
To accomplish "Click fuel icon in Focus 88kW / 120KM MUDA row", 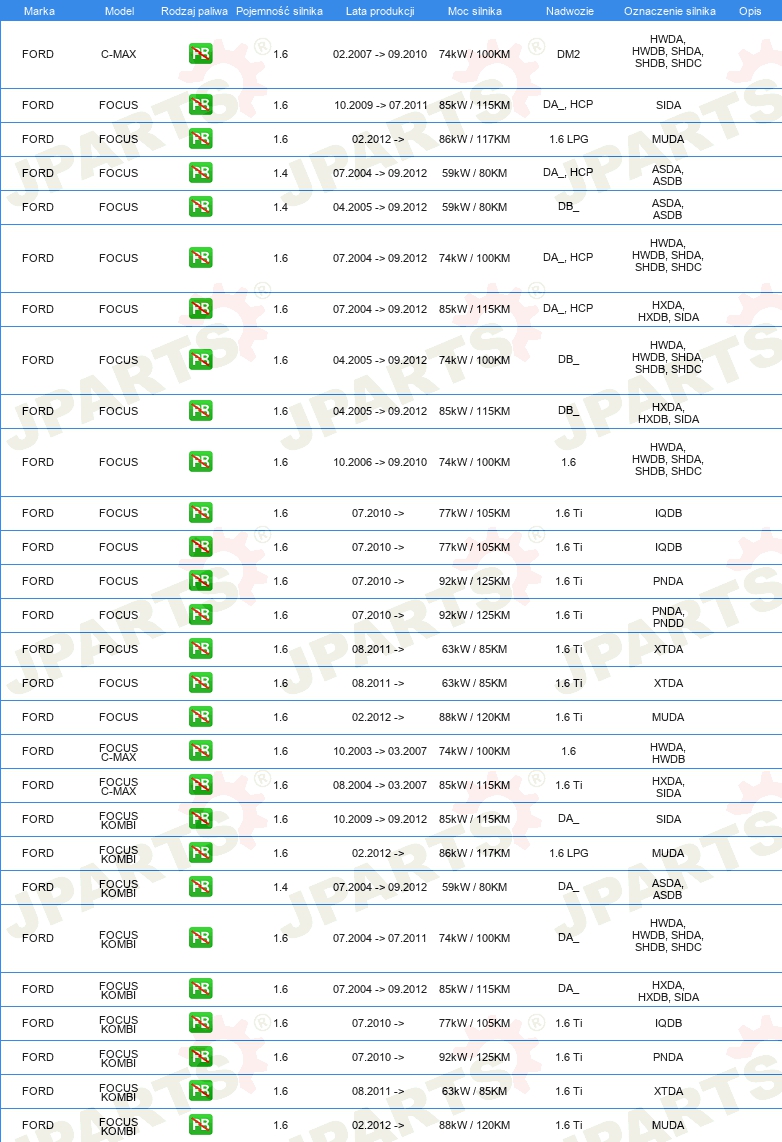I will click(x=200, y=717).
